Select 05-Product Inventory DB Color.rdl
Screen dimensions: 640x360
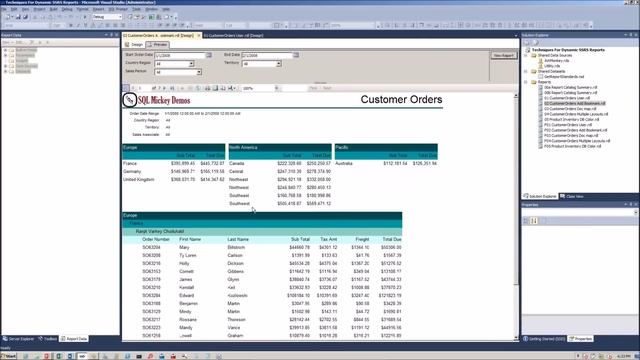571,120
